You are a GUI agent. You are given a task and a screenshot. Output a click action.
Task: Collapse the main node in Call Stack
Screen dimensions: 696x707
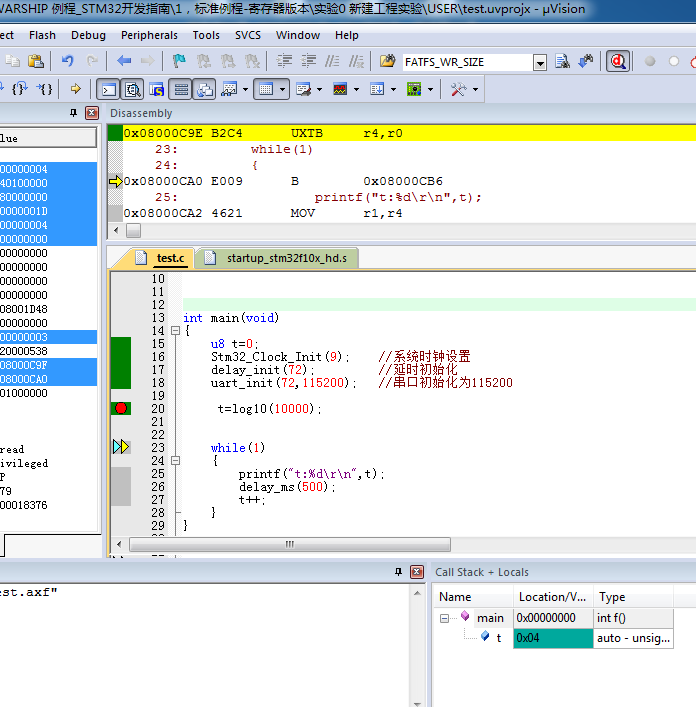coord(444,618)
